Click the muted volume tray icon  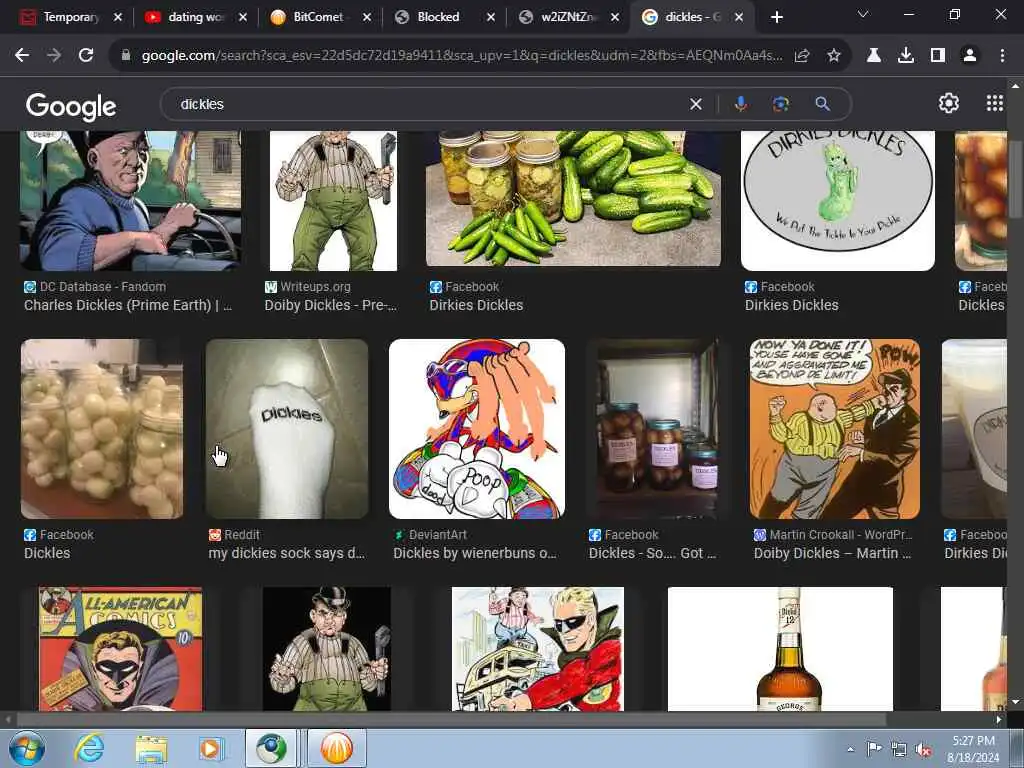click(x=923, y=749)
